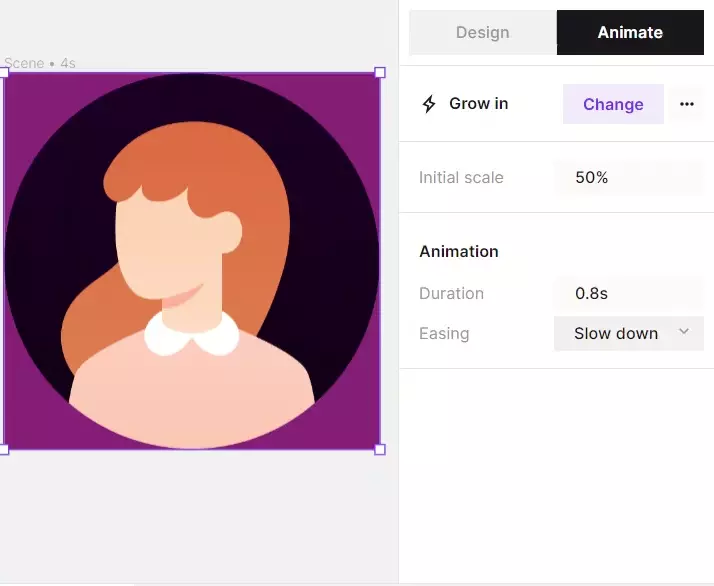Open the three-dots more options menu
The width and height of the screenshot is (714, 586).
tap(686, 104)
